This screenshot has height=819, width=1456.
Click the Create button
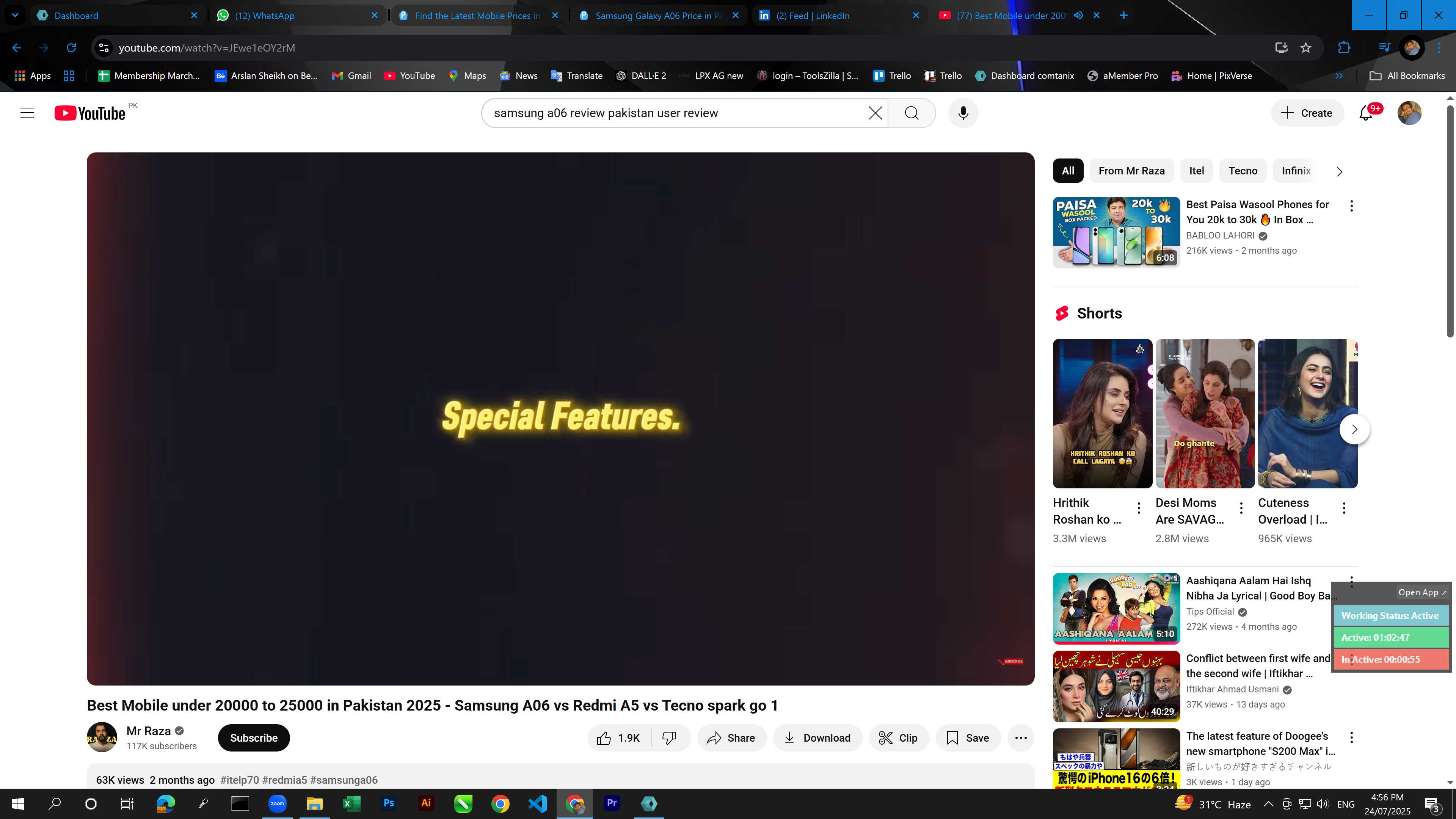(x=1307, y=113)
